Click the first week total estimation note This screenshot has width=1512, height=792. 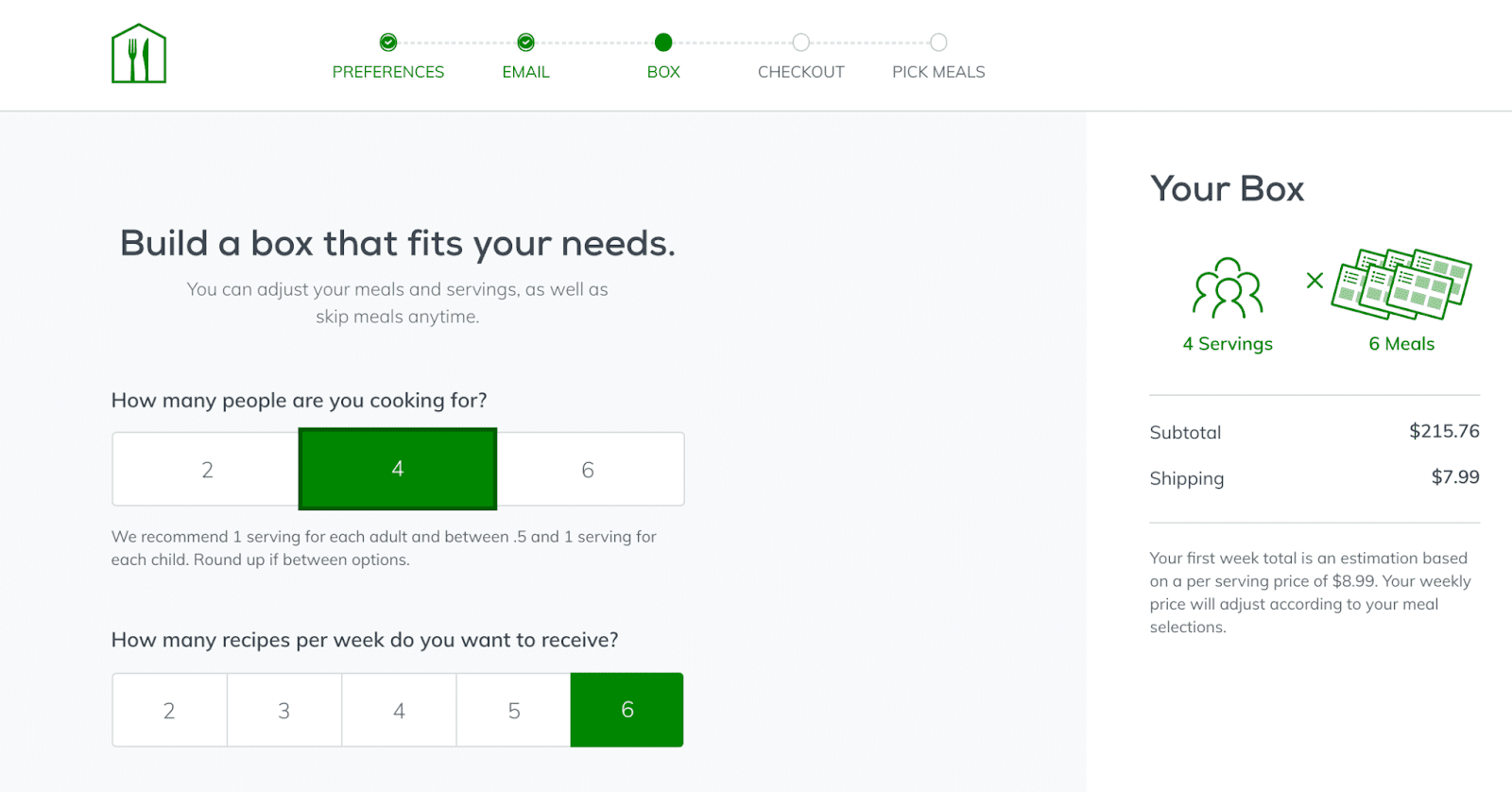click(1311, 593)
